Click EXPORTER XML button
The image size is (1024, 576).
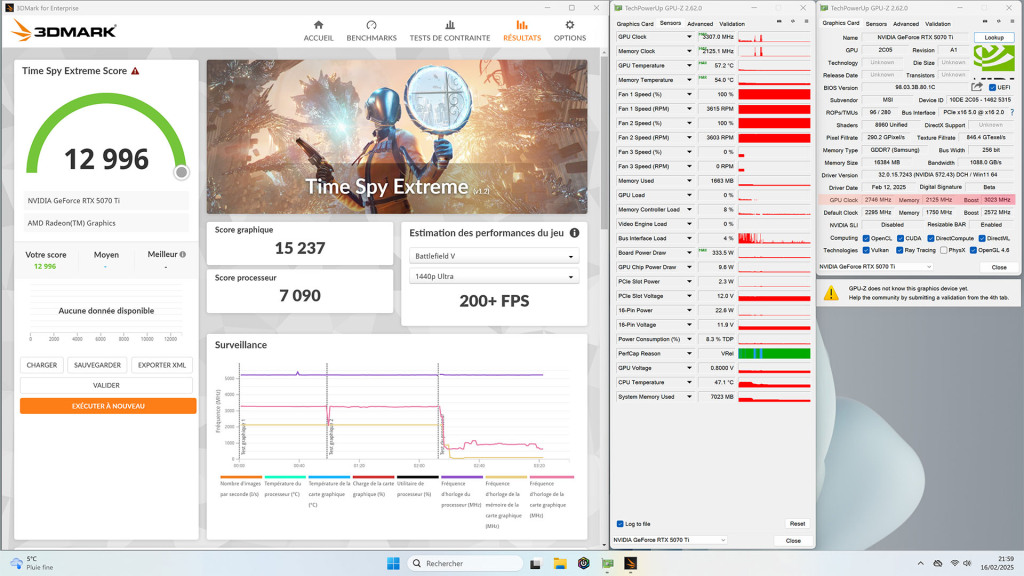(x=162, y=365)
